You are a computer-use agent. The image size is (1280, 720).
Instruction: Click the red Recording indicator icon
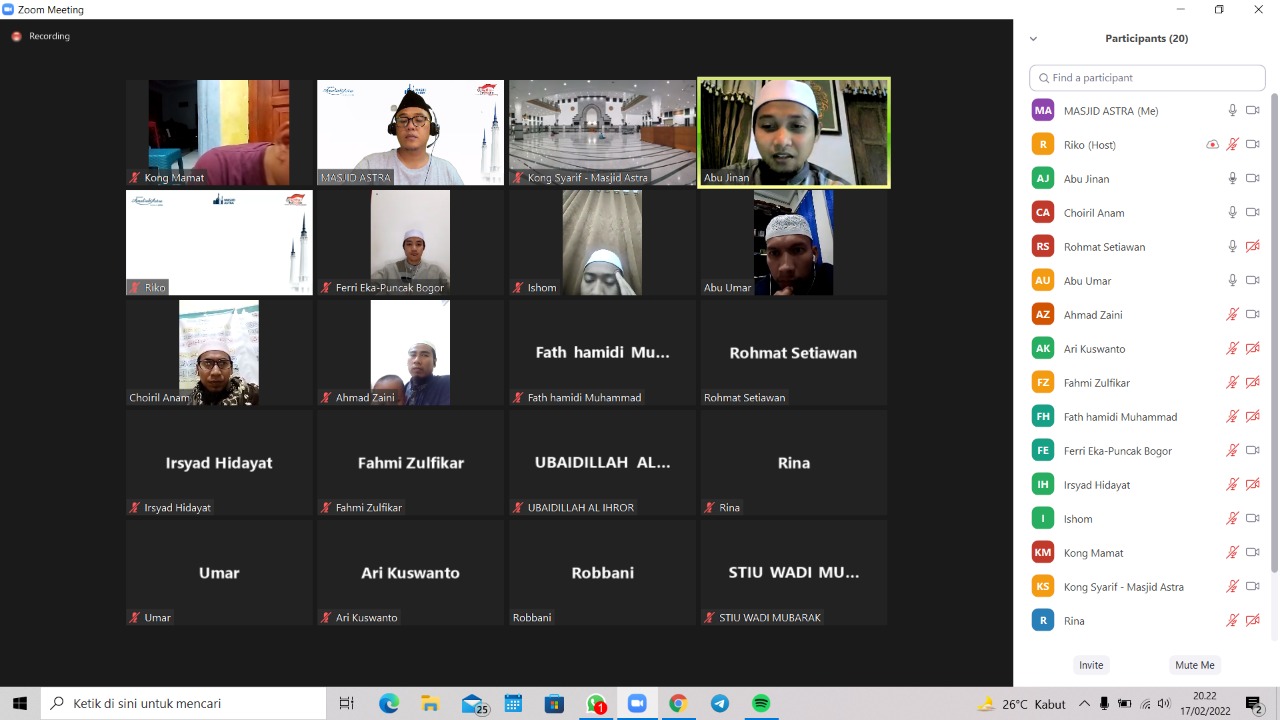point(17,36)
